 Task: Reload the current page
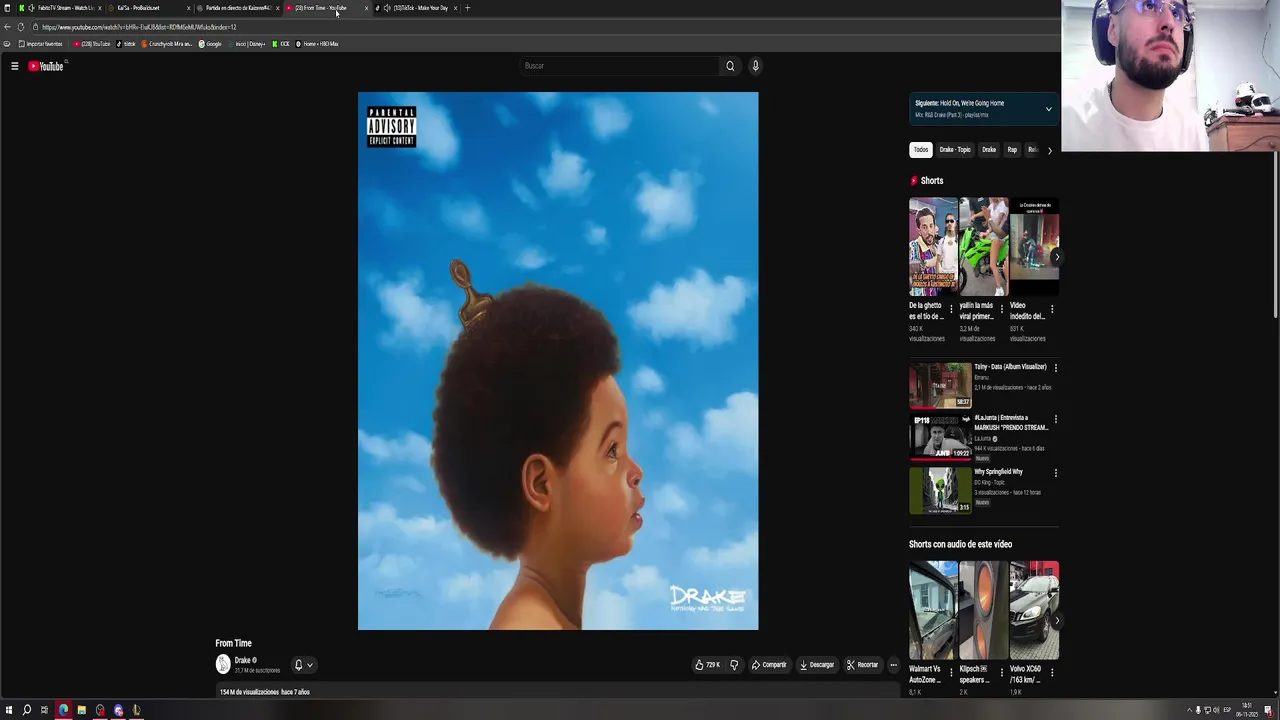click(21, 27)
